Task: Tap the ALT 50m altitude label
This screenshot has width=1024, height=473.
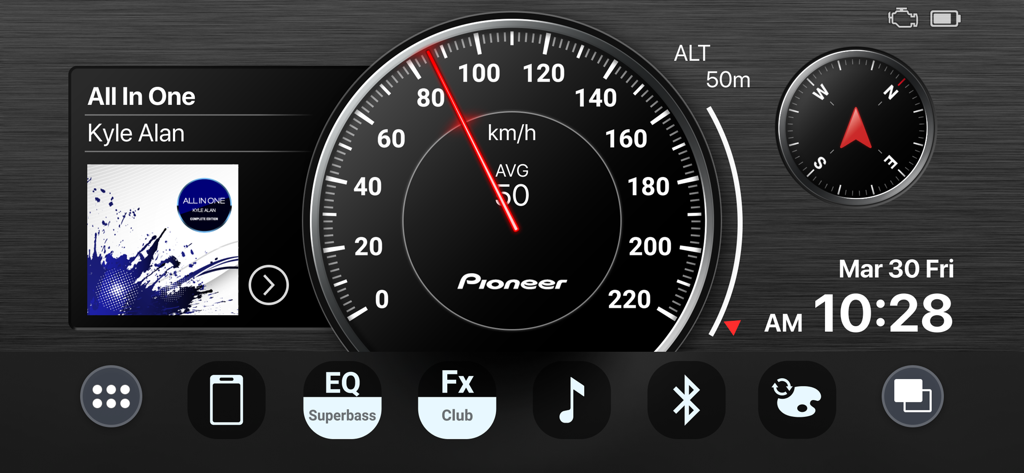Action: coord(712,67)
